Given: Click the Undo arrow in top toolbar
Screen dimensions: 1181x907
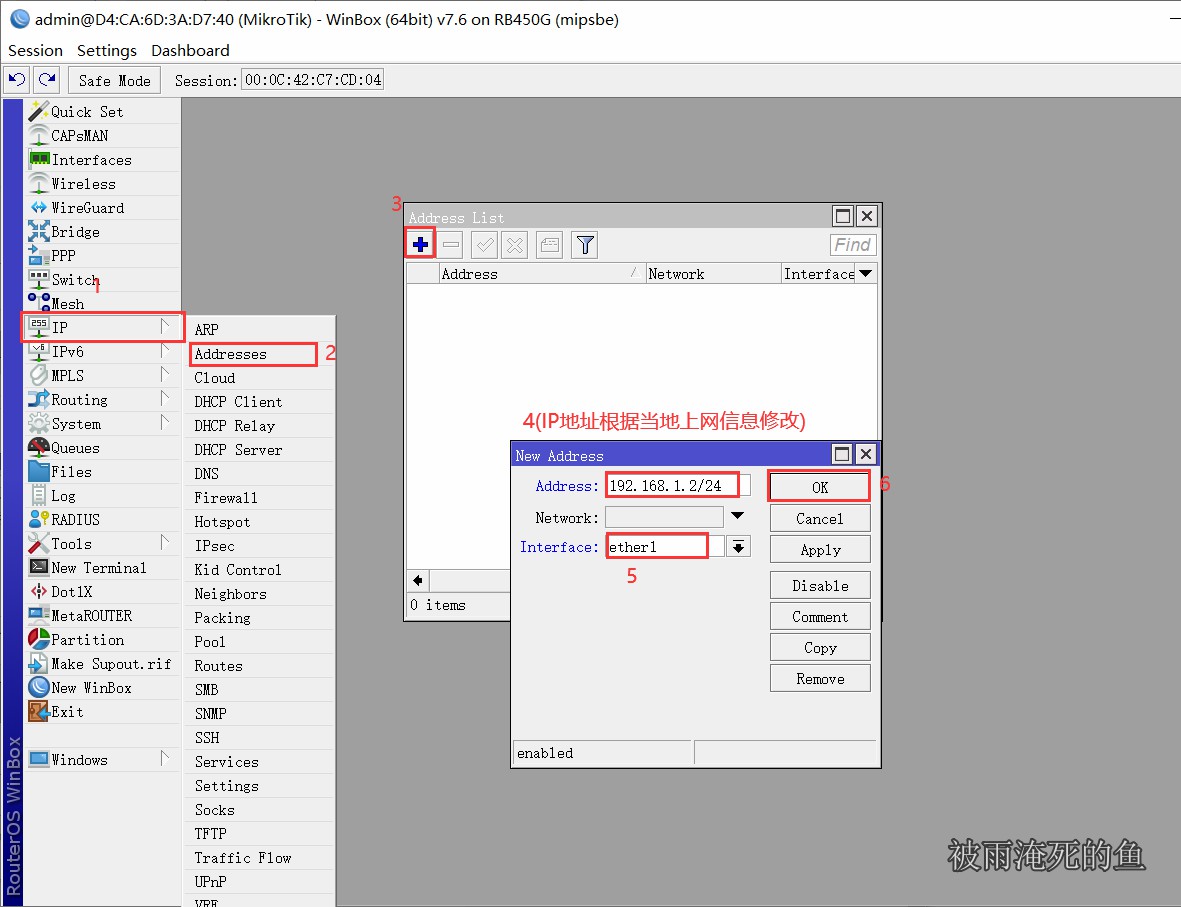Looking at the screenshot, I should pyautogui.click(x=17, y=80).
